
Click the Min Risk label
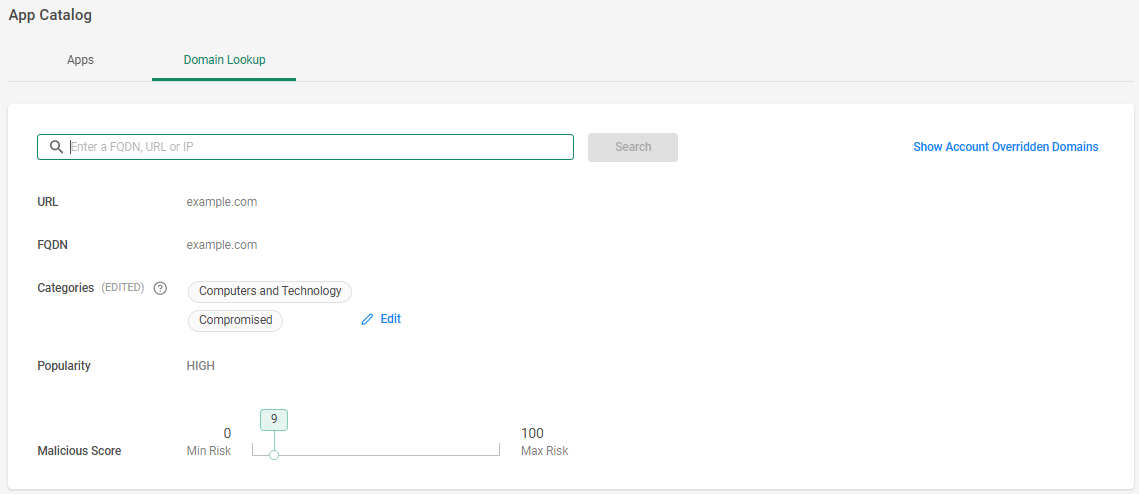point(208,451)
